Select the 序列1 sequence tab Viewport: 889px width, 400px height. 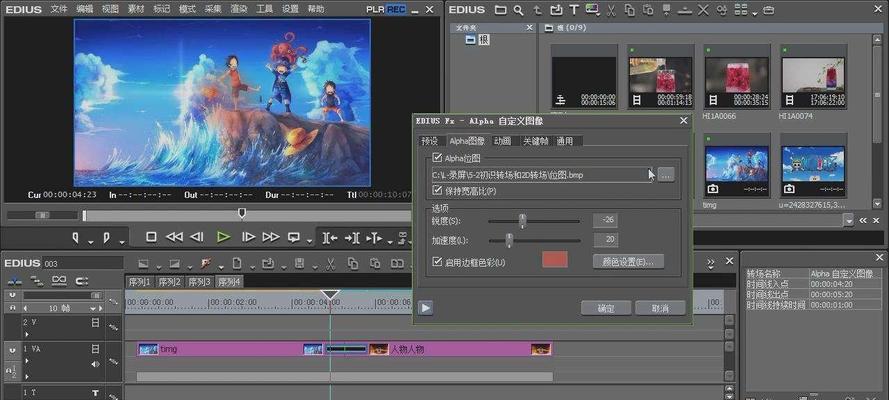139,282
